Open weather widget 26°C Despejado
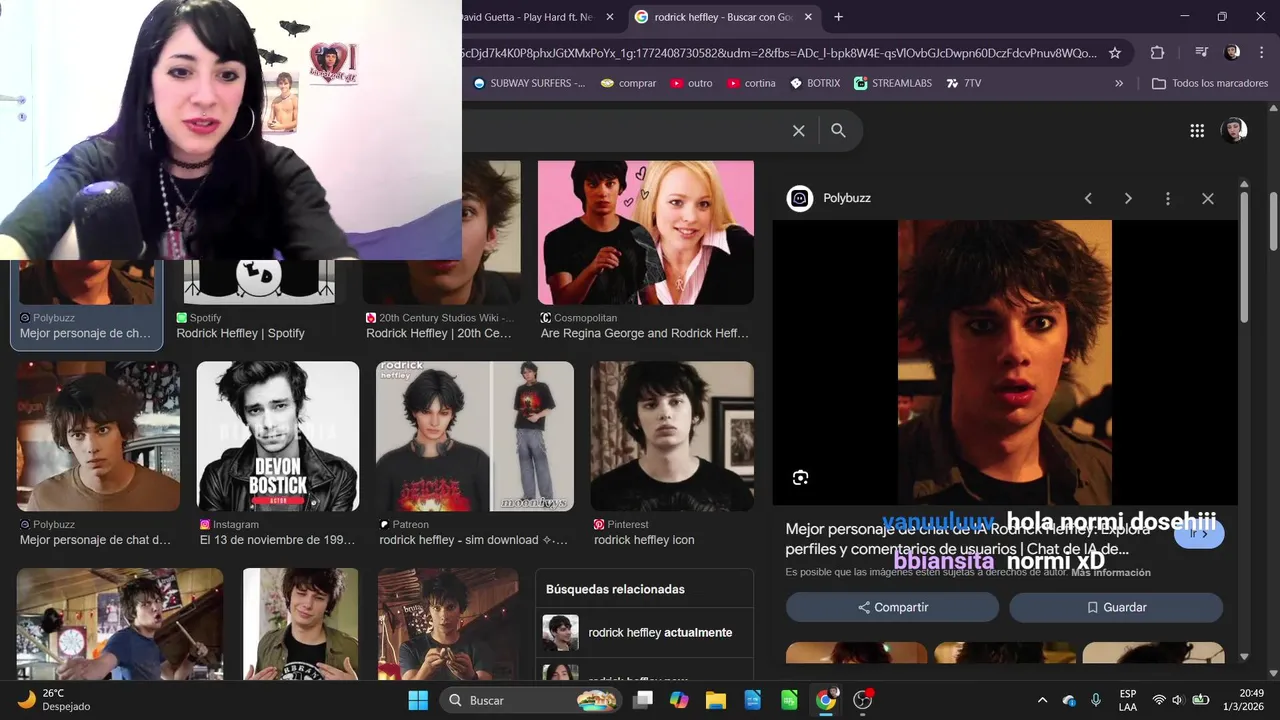 click(55, 700)
